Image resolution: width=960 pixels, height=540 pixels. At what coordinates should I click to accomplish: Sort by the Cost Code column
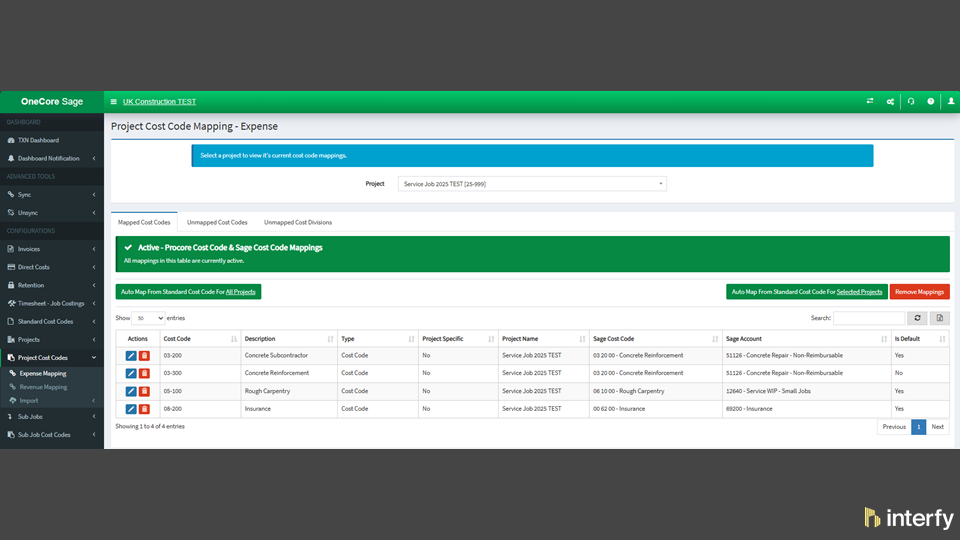coord(200,339)
